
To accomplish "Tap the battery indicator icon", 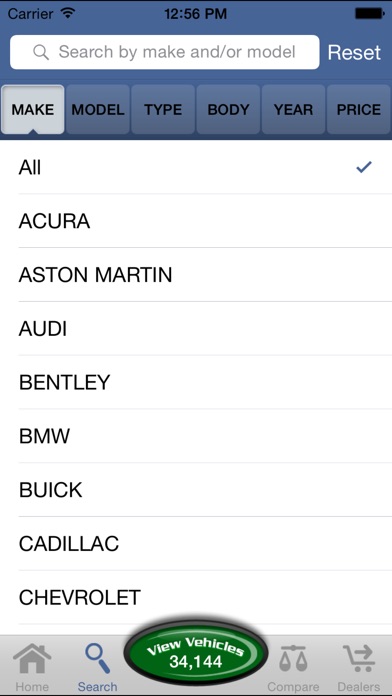I will pos(369,14).
